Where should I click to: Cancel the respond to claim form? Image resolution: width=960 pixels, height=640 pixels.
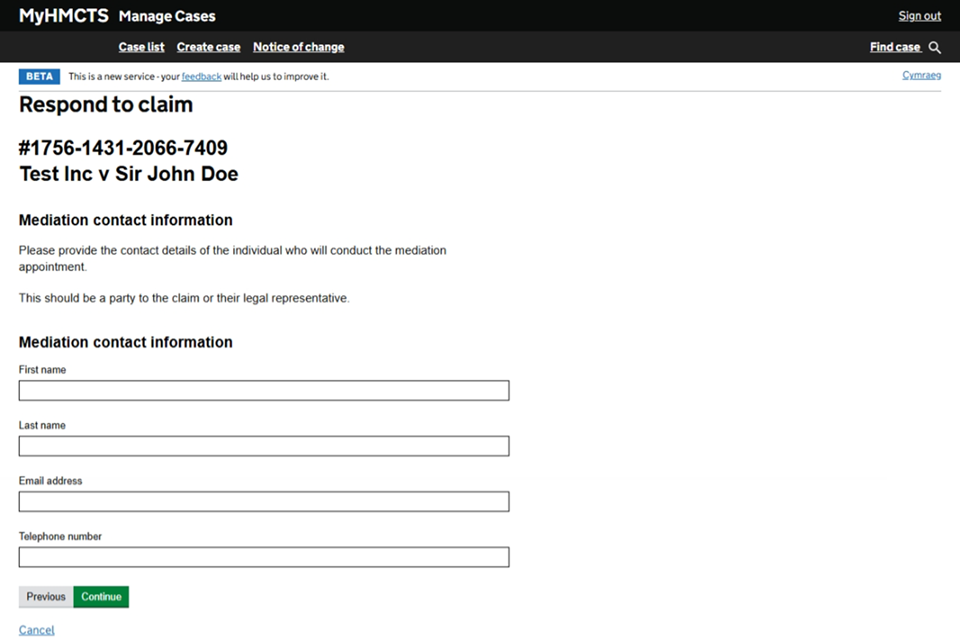coord(37,630)
